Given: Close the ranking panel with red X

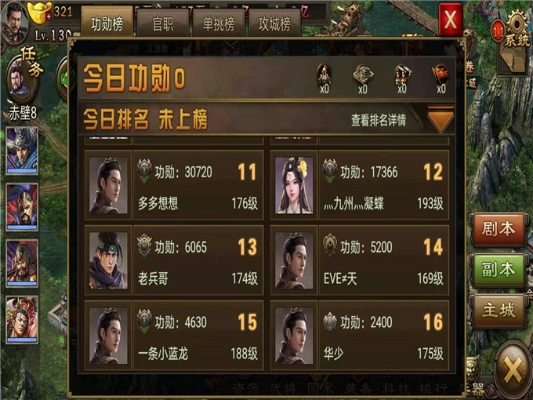Looking at the screenshot, I should [450, 19].
